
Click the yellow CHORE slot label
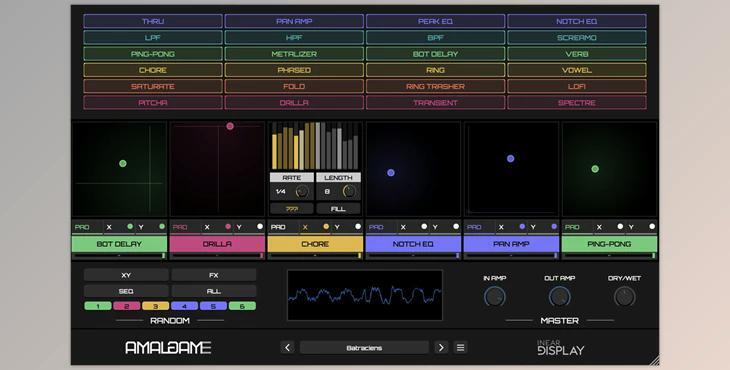click(x=315, y=244)
